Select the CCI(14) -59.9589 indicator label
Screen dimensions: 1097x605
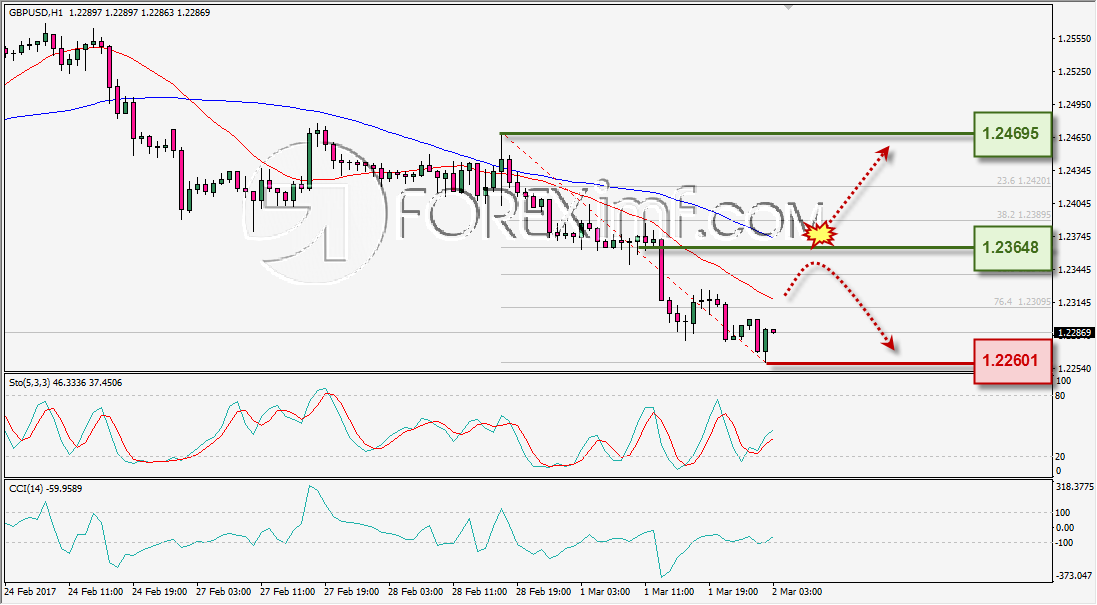point(45,488)
